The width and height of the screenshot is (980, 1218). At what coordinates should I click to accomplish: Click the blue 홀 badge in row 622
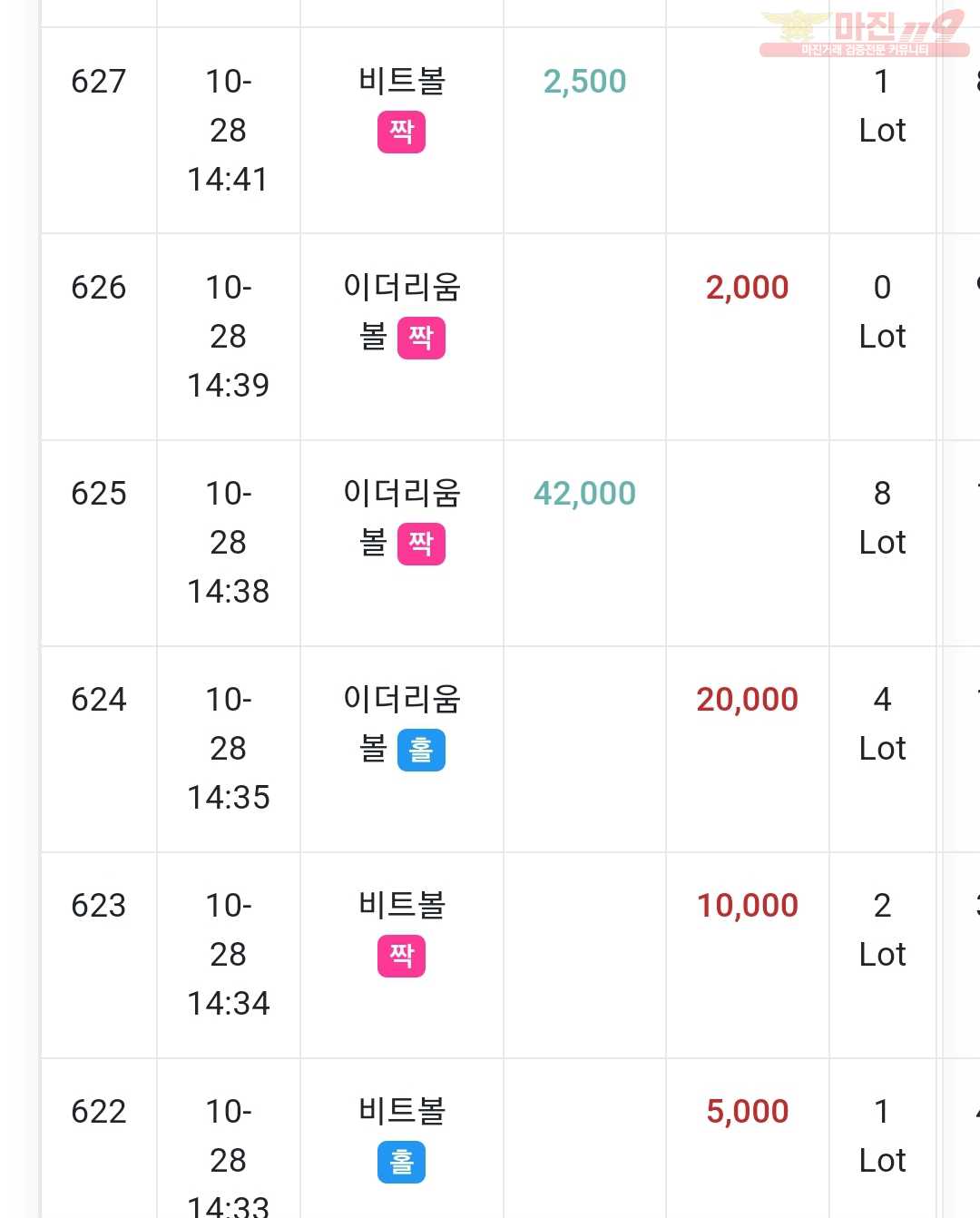[x=401, y=1162]
